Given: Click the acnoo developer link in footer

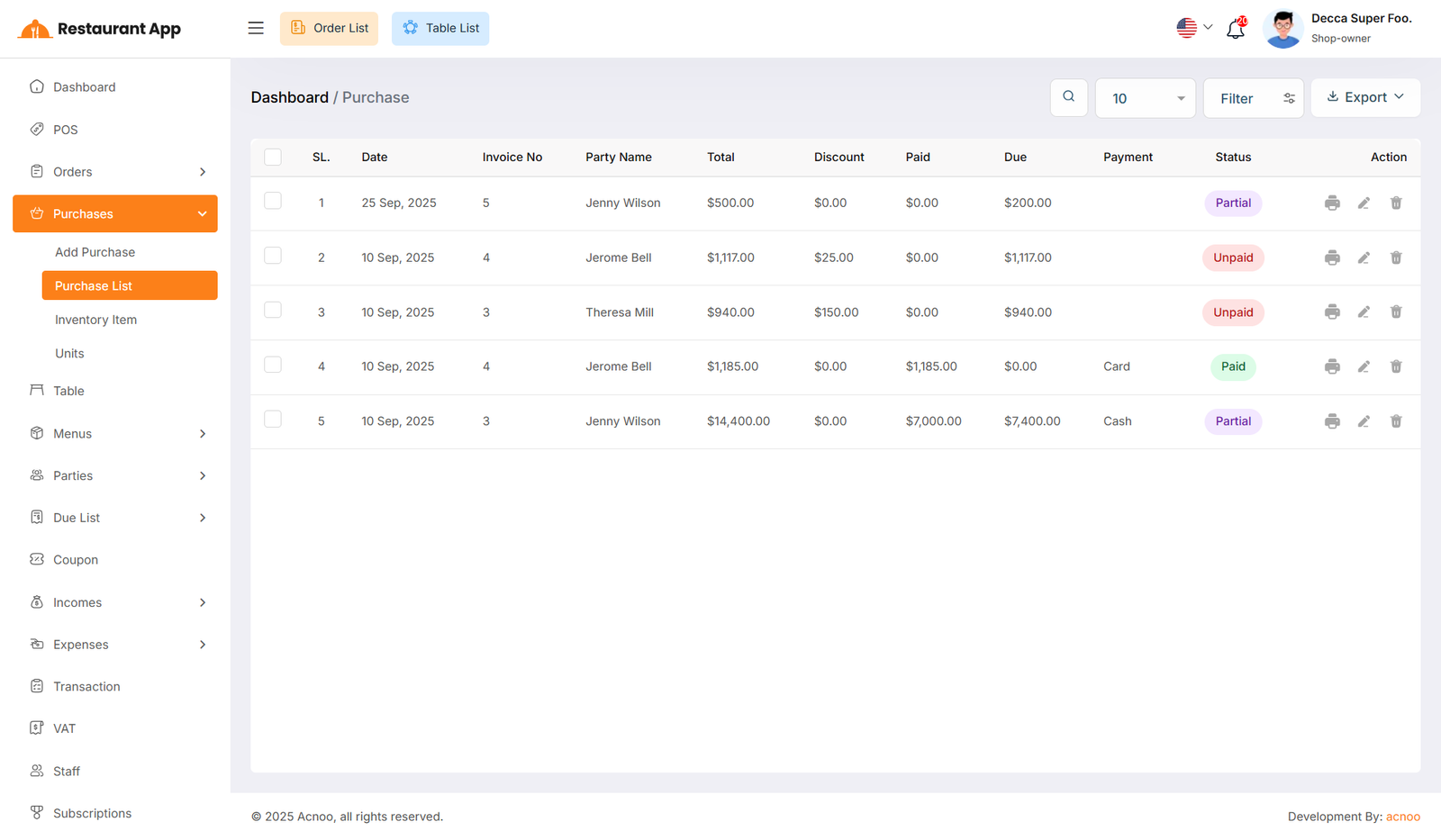Looking at the screenshot, I should tap(1402, 817).
